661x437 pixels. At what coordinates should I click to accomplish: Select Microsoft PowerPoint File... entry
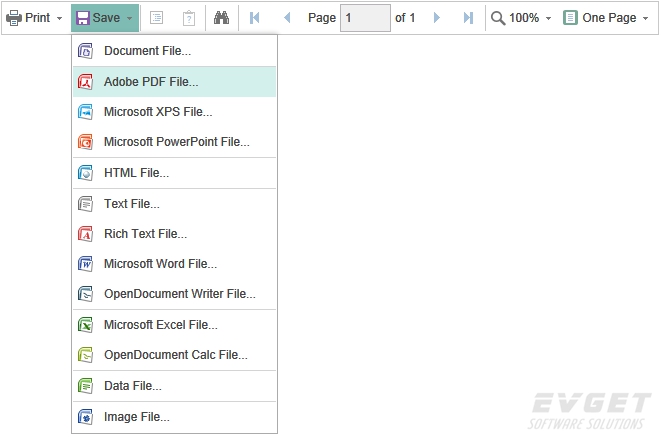[175, 142]
